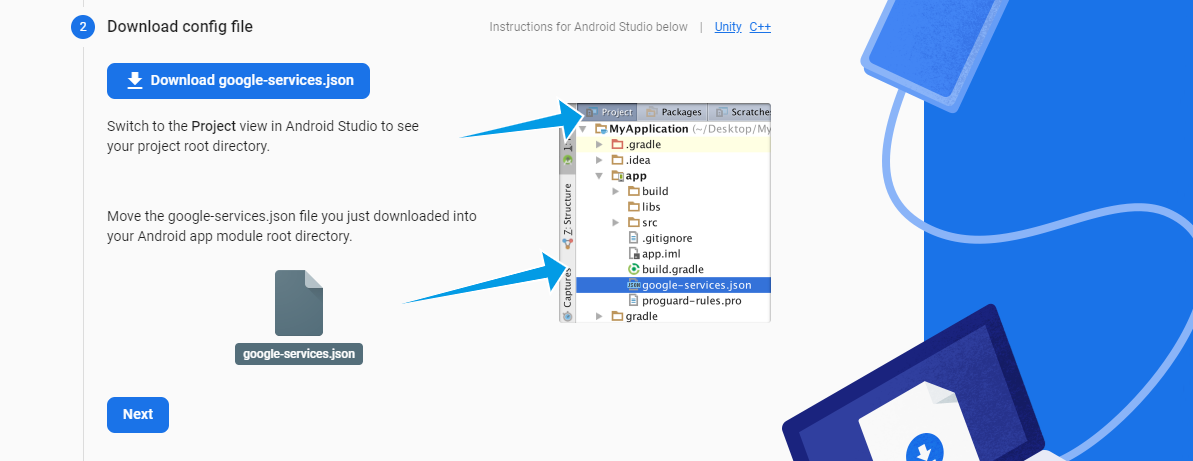1193x461 pixels.
Task: Click the 'Download config file' heading
Action: pos(180,27)
